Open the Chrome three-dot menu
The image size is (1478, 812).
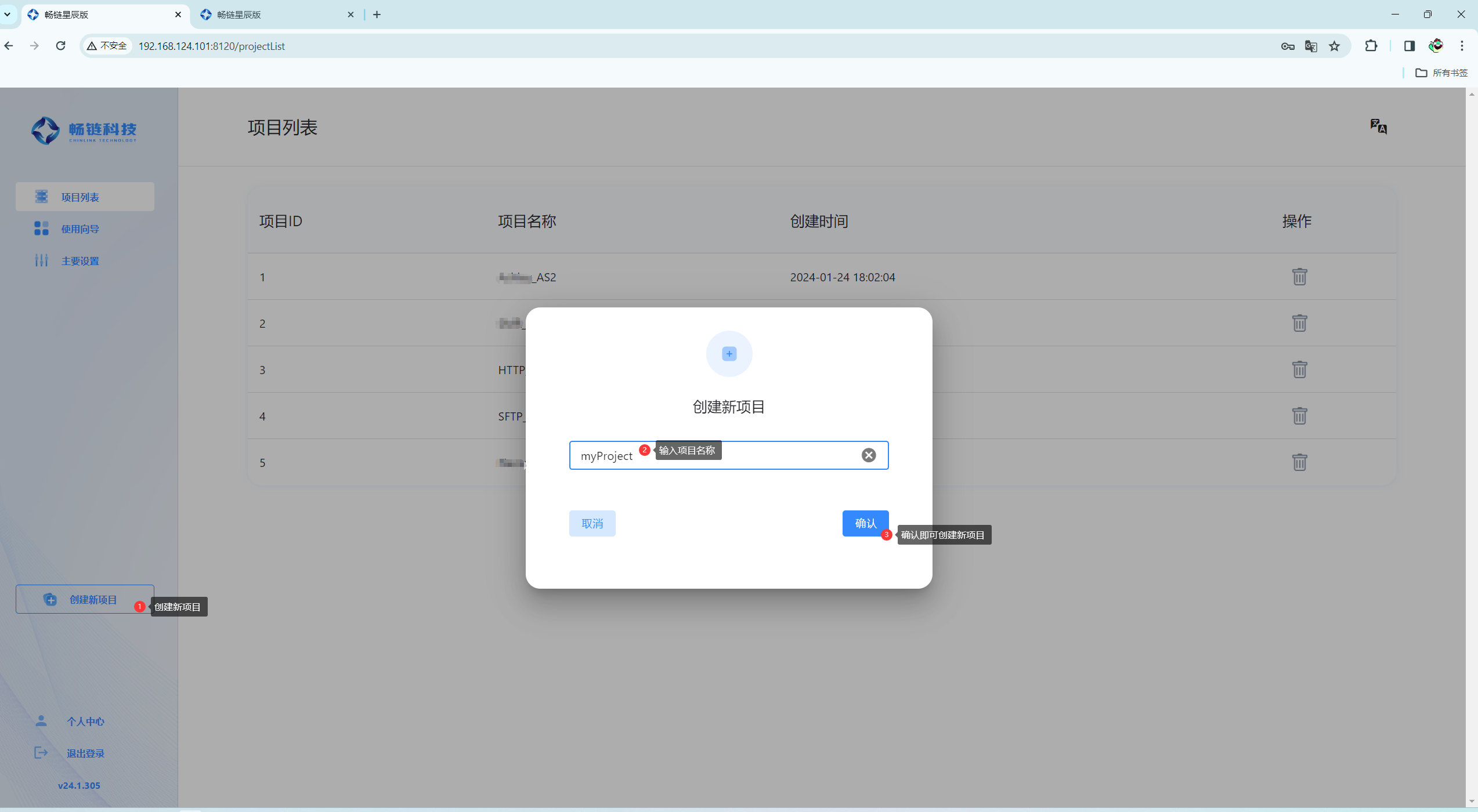point(1462,46)
